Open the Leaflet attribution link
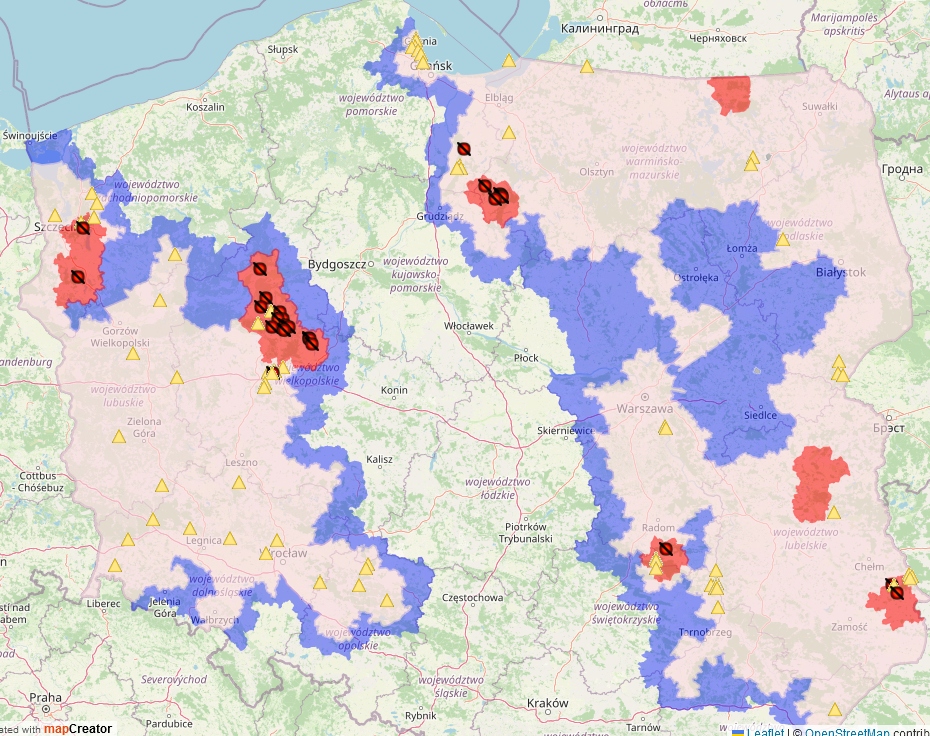The height and width of the screenshot is (736, 930). coord(765,730)
